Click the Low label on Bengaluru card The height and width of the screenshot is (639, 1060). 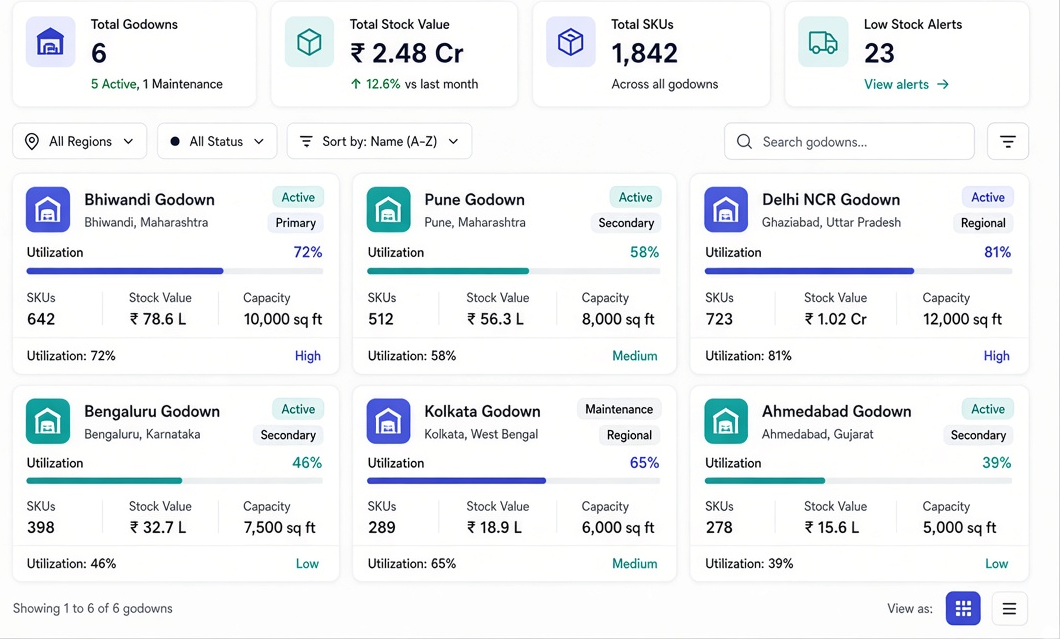[307, 563]
